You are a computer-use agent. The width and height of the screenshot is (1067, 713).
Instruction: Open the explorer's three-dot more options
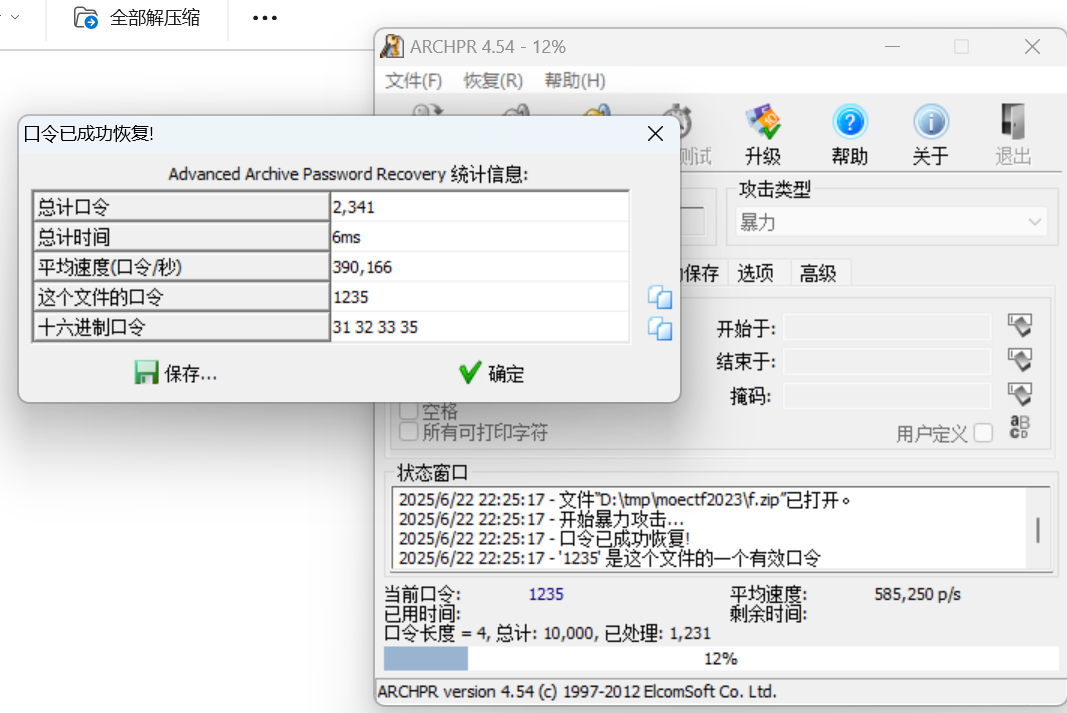265,18
